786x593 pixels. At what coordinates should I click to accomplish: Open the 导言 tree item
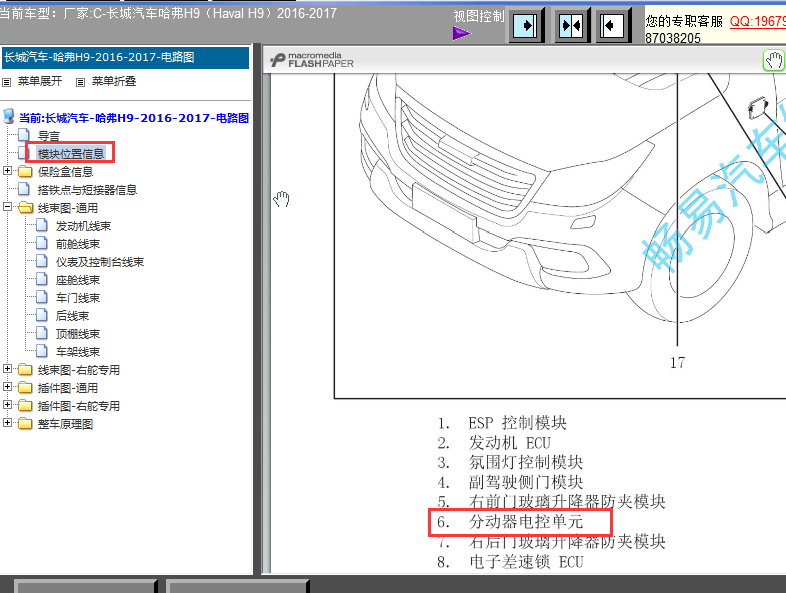[x=49, y=136]
